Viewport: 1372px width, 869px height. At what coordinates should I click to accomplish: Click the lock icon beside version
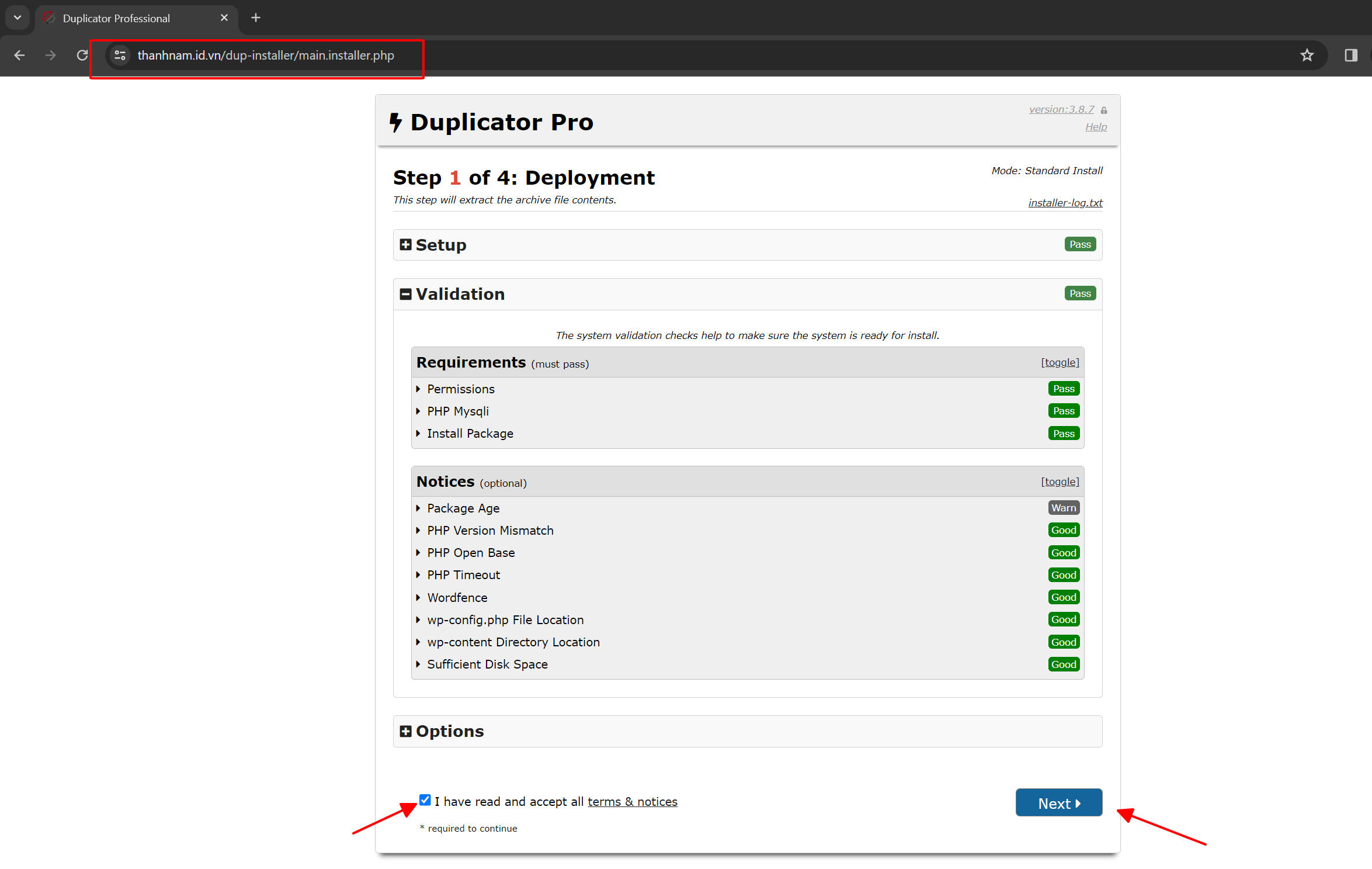point(1103,110)
